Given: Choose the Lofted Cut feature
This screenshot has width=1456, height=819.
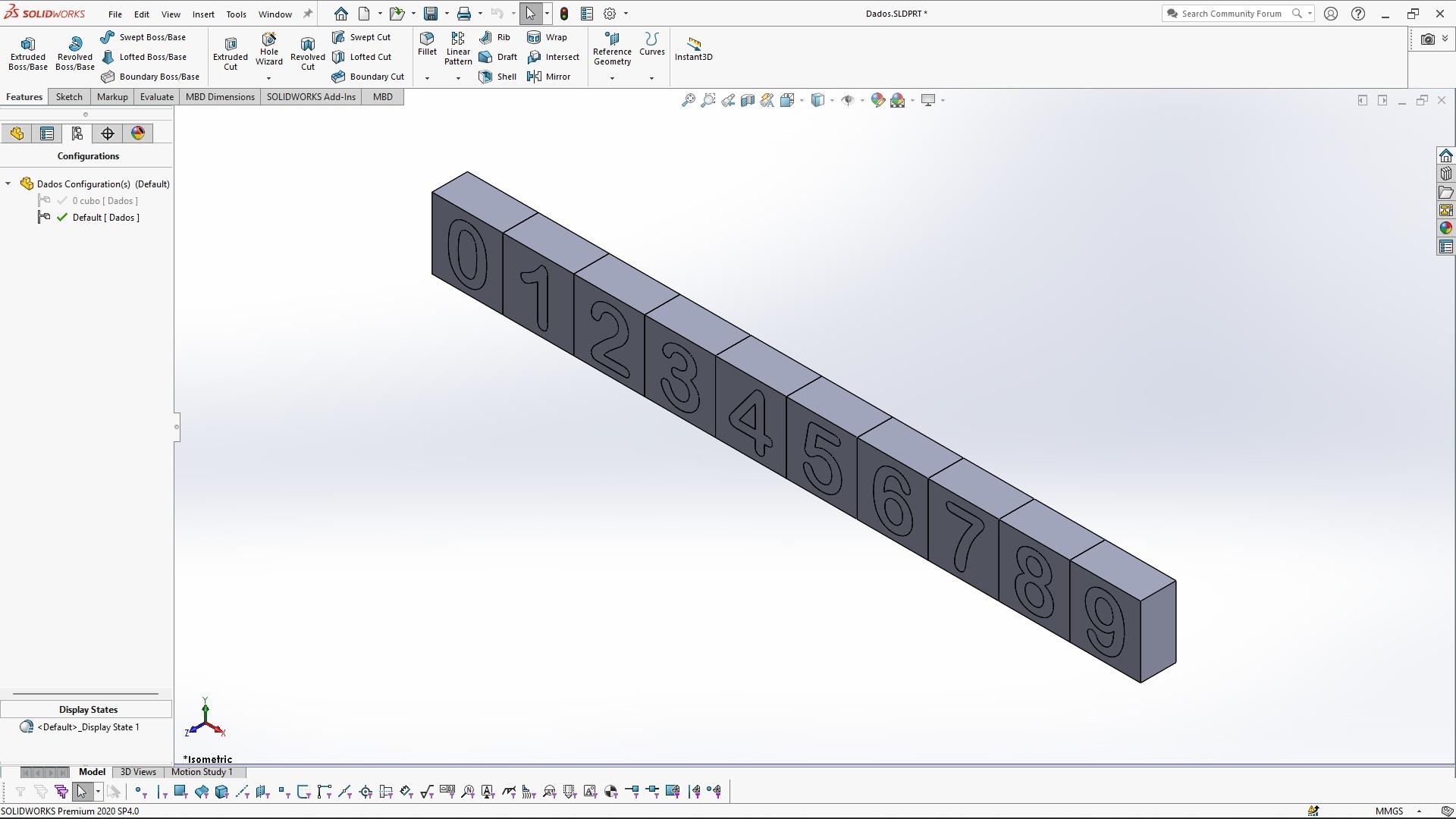Looking at the screenshot, I should pos(362,57).
